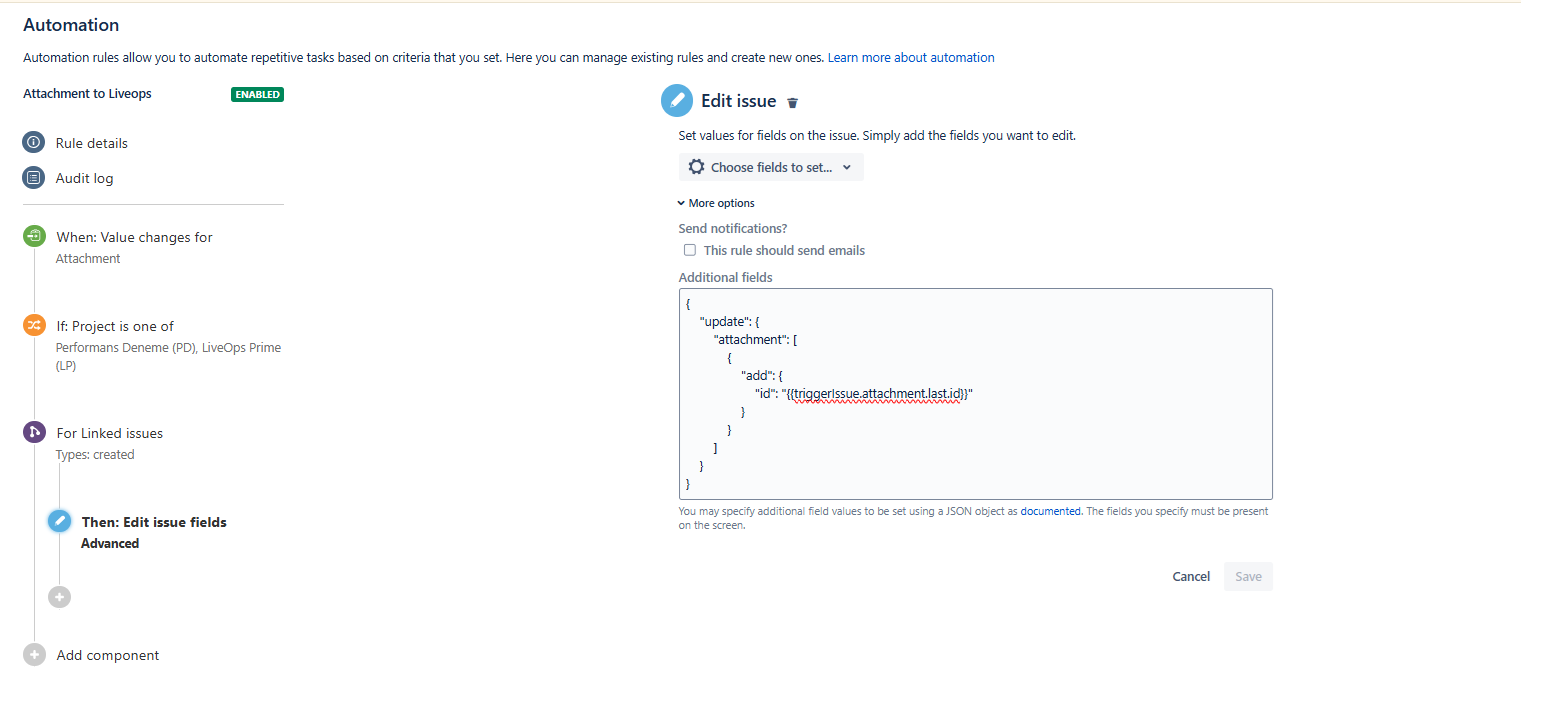Open Rule details info icon
Viewport: 1546px width, 727px height.
coord(34,143)
